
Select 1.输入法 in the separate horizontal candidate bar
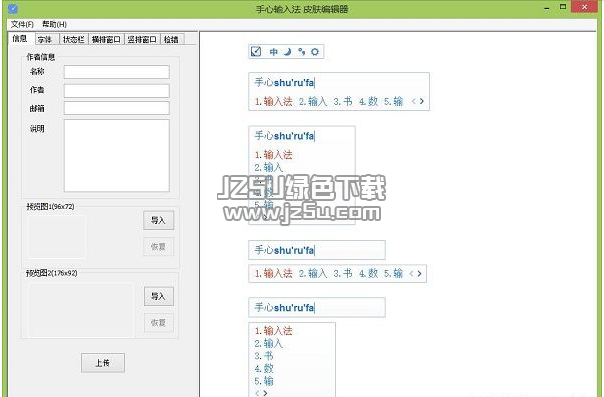tap(273, 273)
